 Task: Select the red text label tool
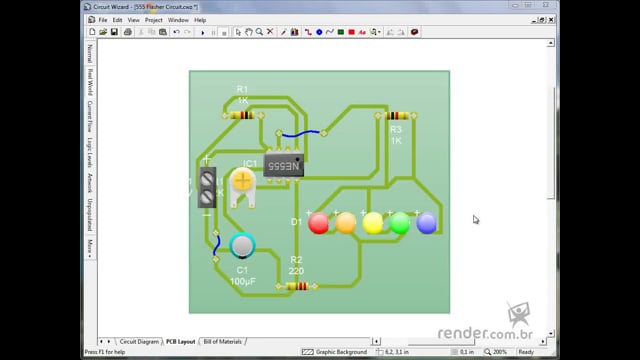tap(362, 32)
